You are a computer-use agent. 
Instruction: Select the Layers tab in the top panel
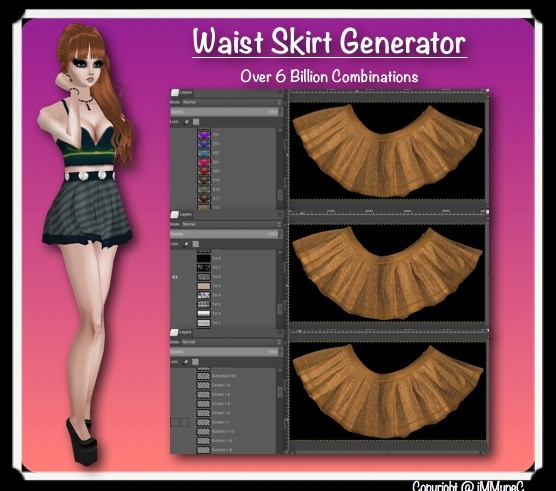[x=182, y=93]
